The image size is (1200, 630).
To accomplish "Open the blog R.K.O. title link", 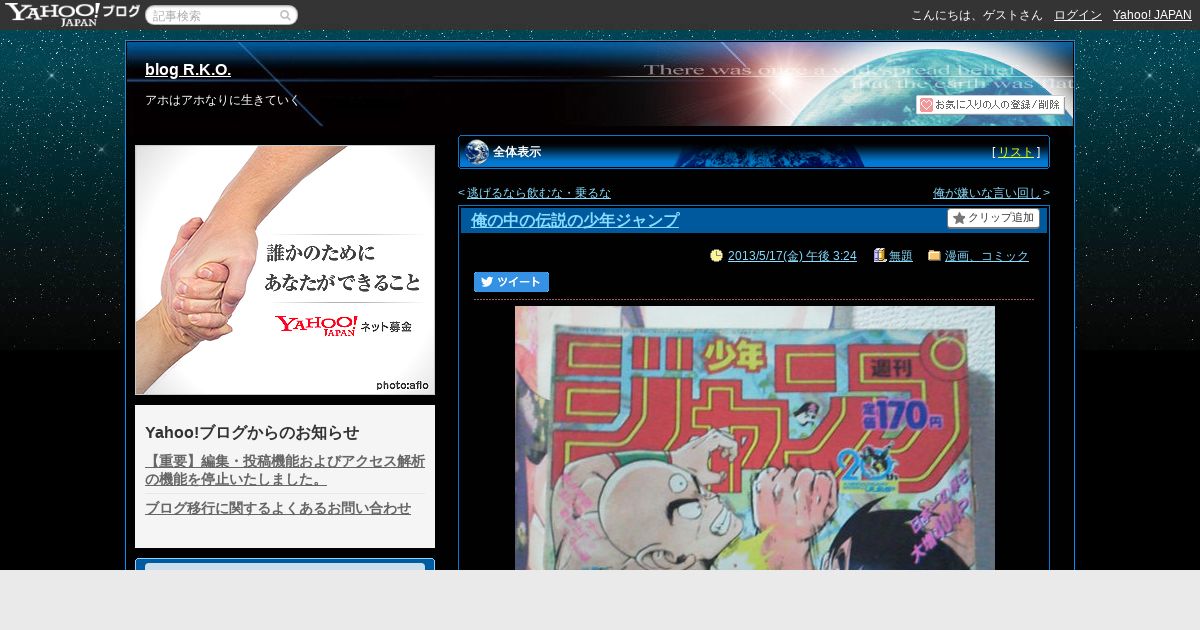I will 188,70.
